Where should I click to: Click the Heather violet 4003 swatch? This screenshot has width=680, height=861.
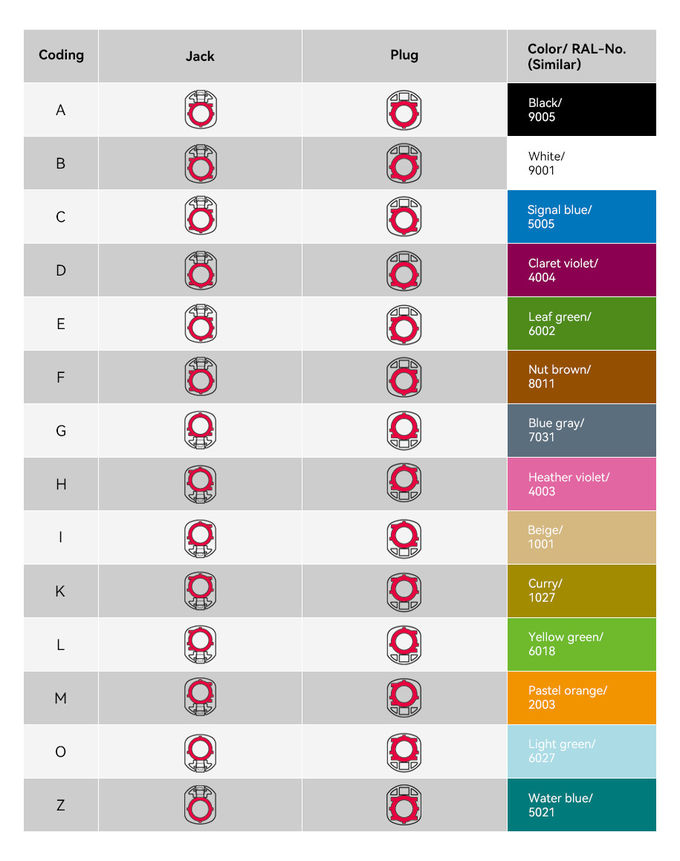coord(581,484)
